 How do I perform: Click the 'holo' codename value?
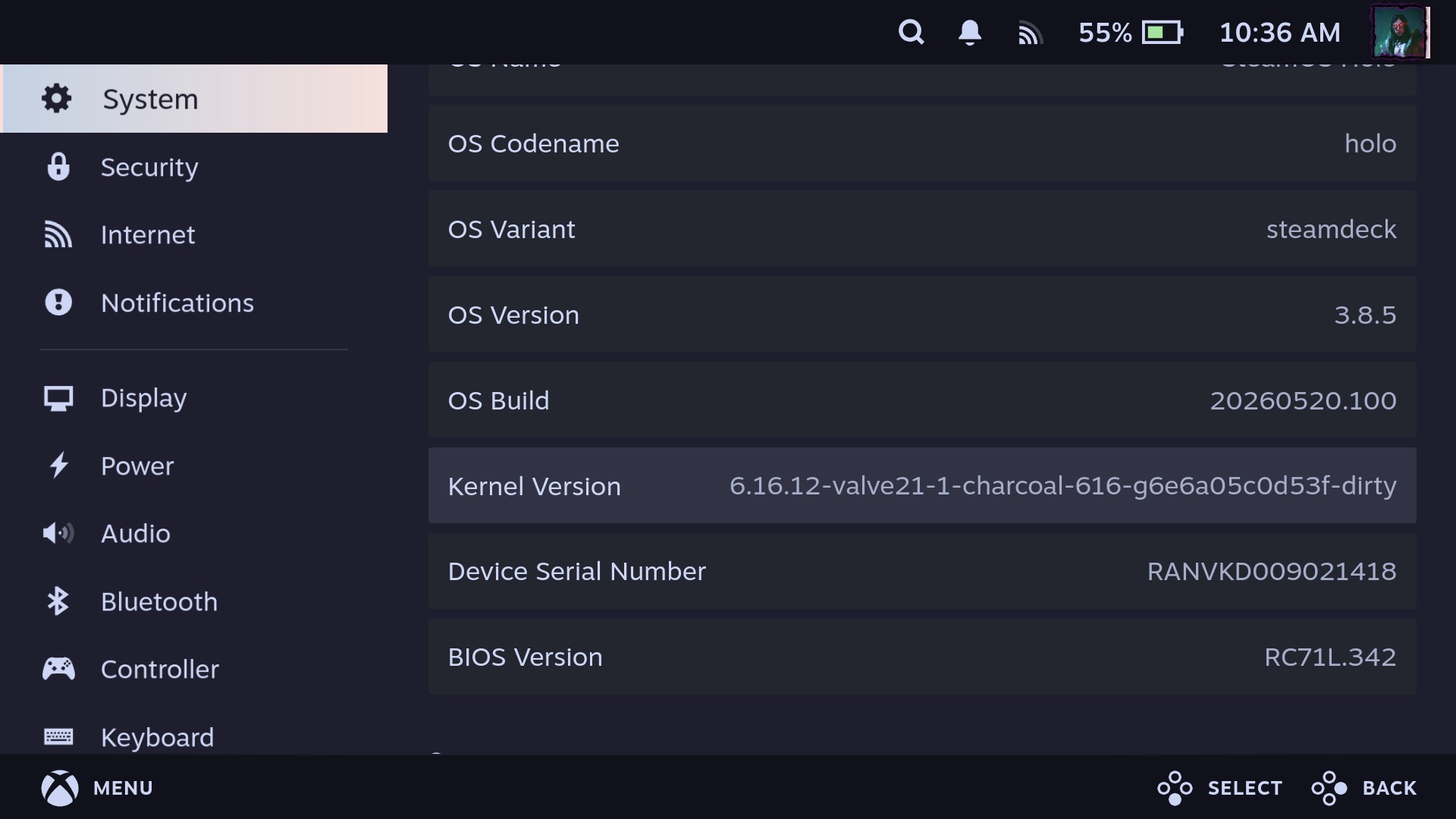coord(1370,143)
